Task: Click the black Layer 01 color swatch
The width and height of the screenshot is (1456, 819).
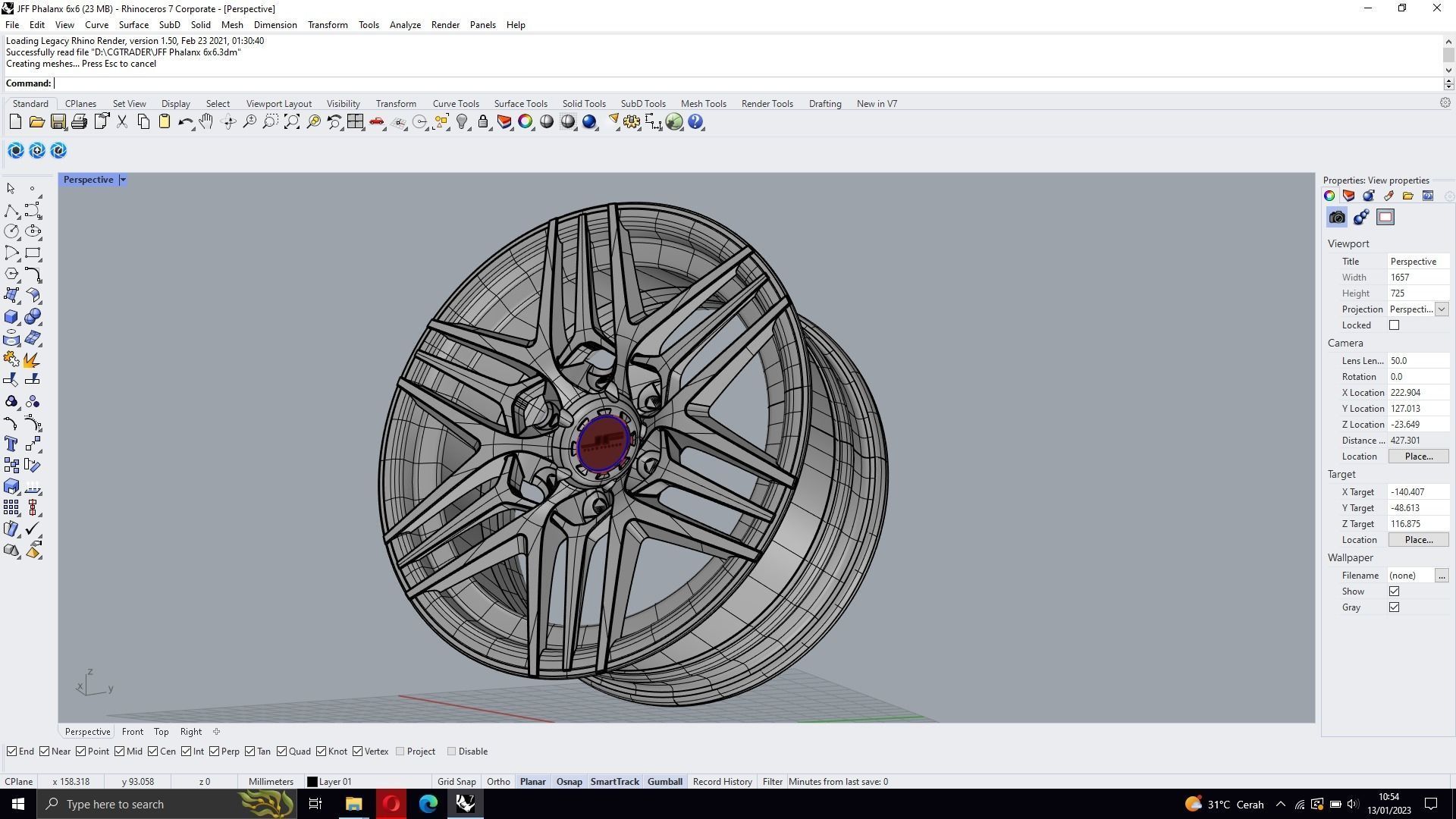Action: point(312,782)
